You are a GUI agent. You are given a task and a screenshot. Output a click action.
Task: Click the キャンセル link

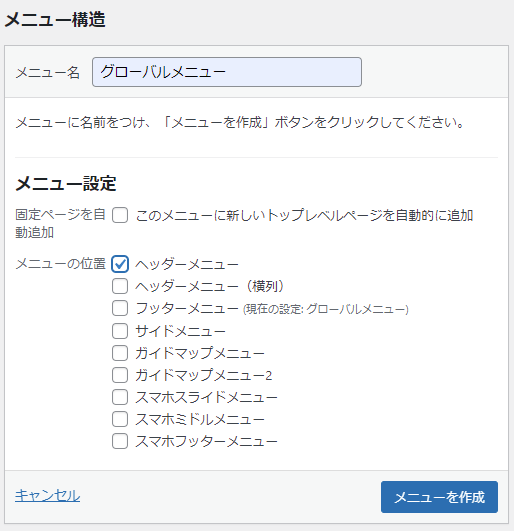[47, 496]
